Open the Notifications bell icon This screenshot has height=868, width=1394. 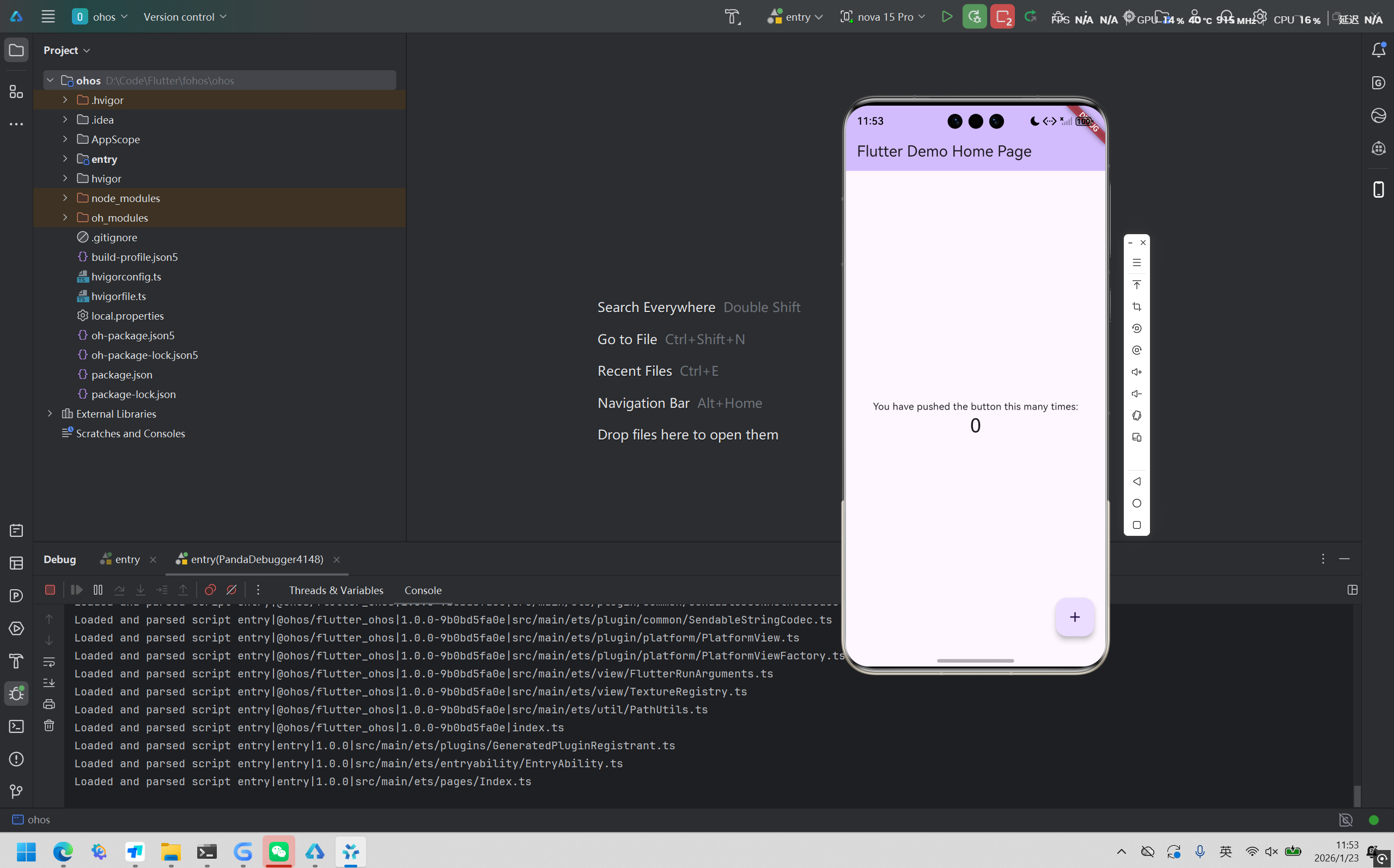point(1379,50)
